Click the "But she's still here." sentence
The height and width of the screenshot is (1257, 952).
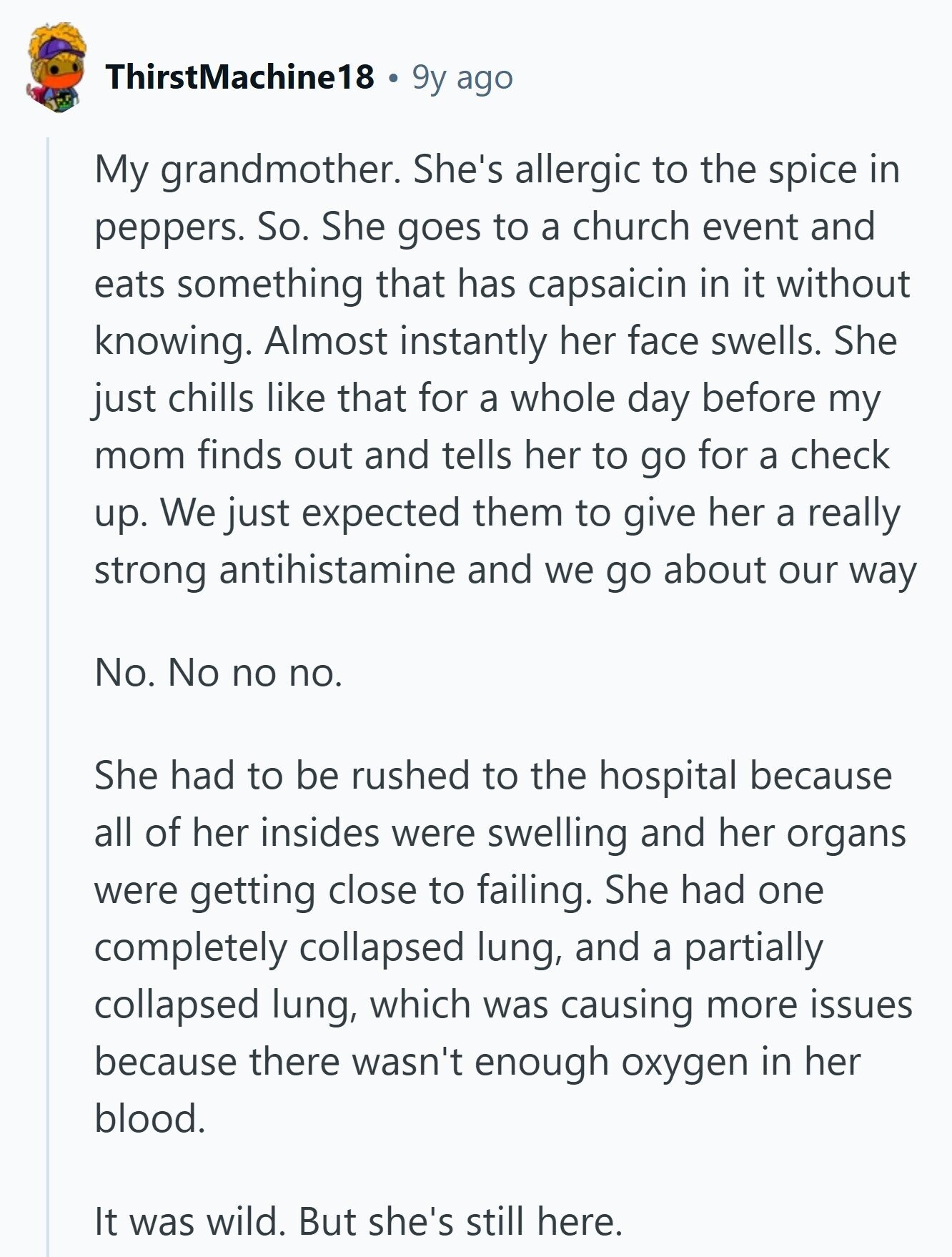click(461, 1222)
